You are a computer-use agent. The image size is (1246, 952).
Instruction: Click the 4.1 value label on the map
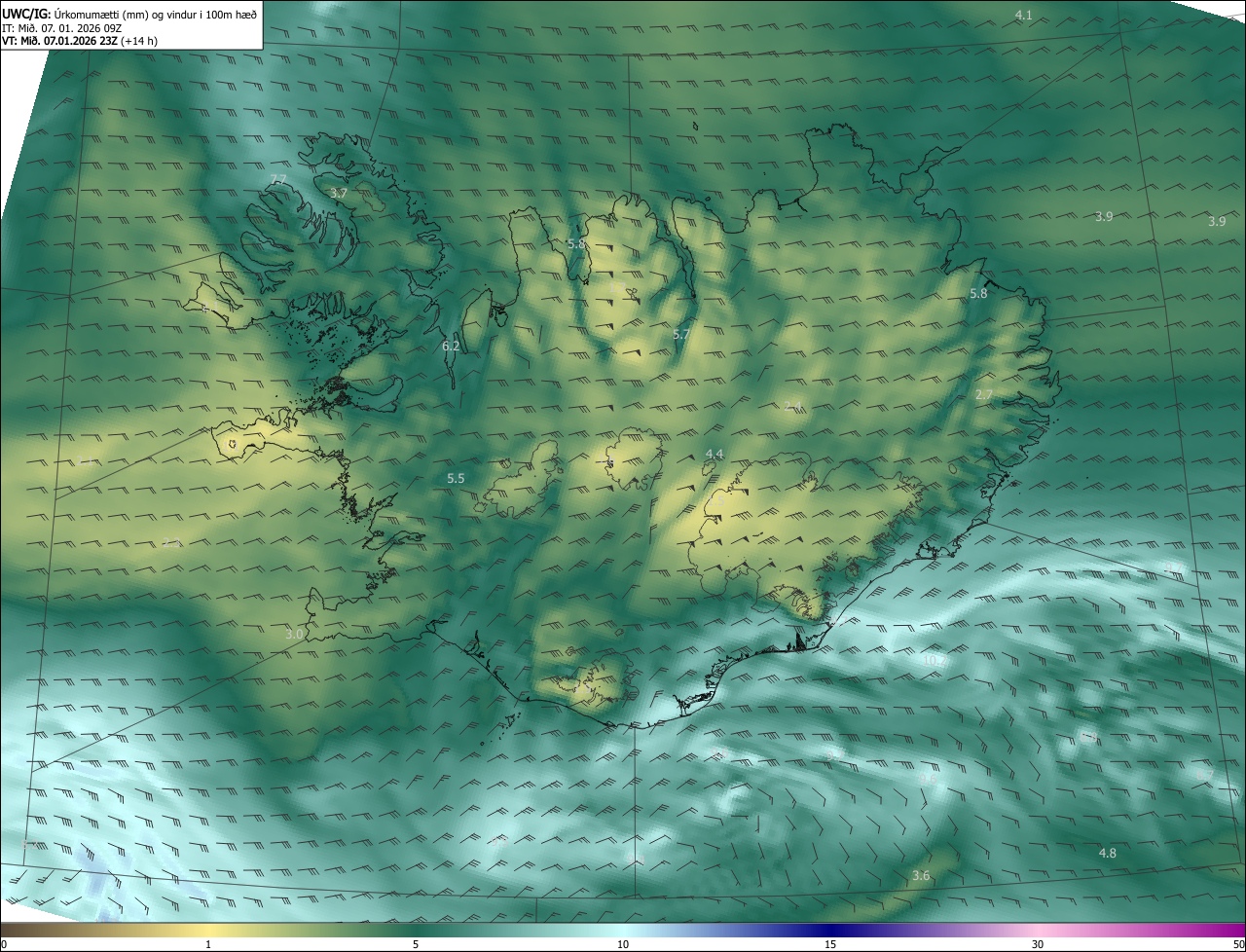(x=1023, y=15)
